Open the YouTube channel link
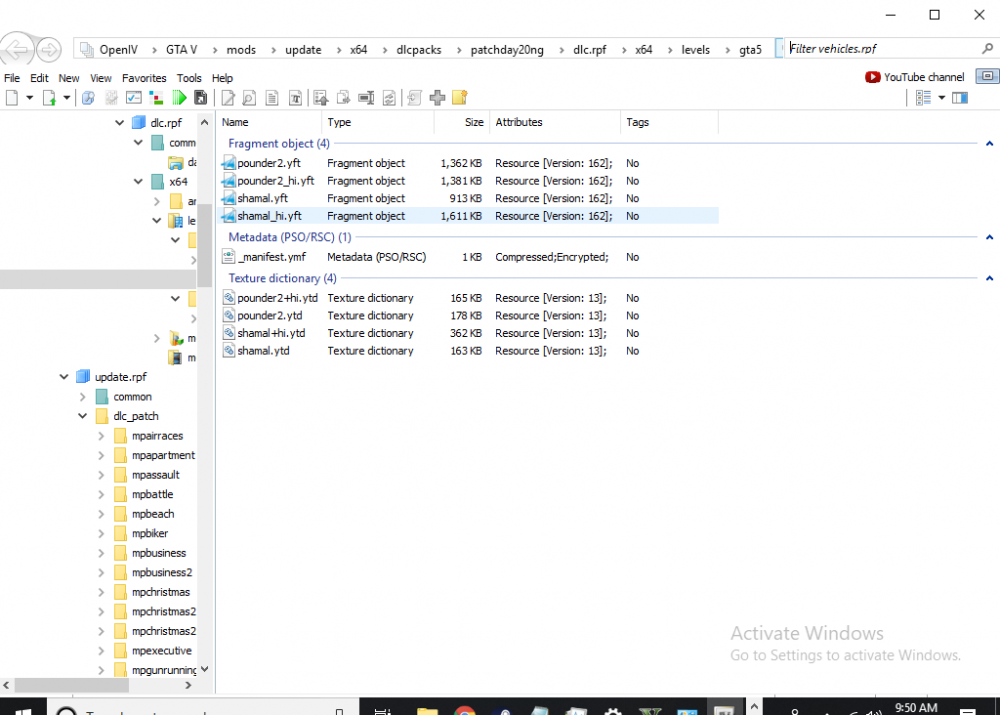 tap(915, 77)
